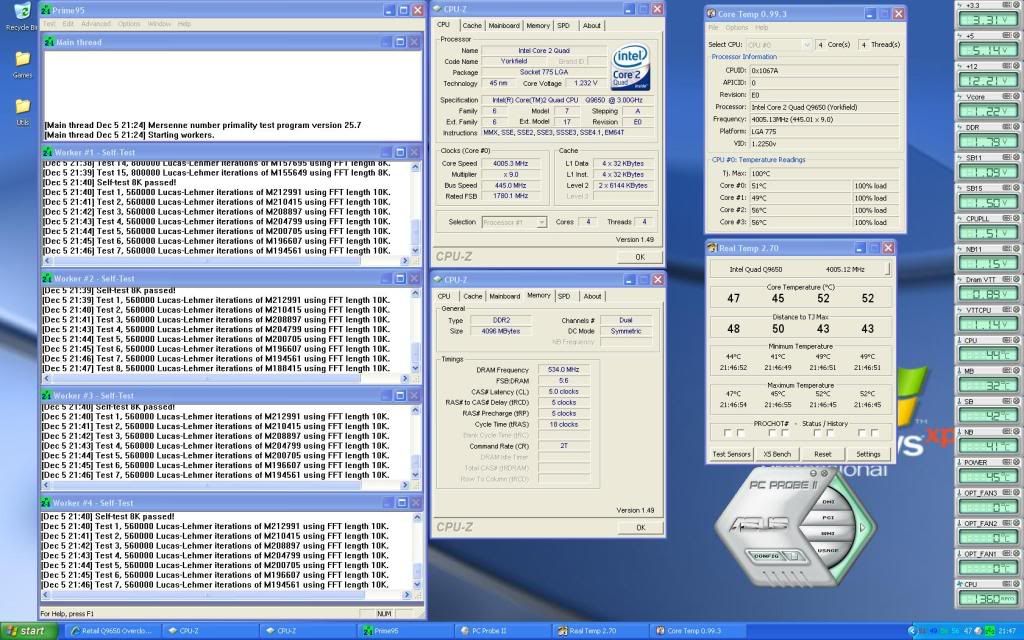The image size is (1024, 640).
Task: Click the scroll-up arrow in Worker #2 window
Action: click(x=415, y=295)
